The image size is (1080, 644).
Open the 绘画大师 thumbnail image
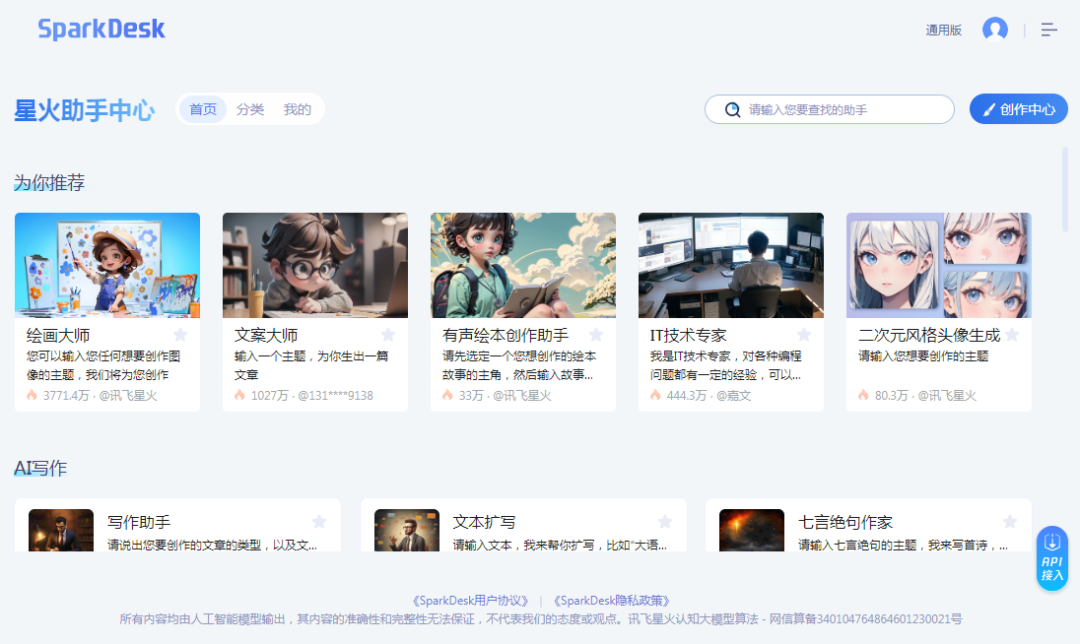pos(107,265)
